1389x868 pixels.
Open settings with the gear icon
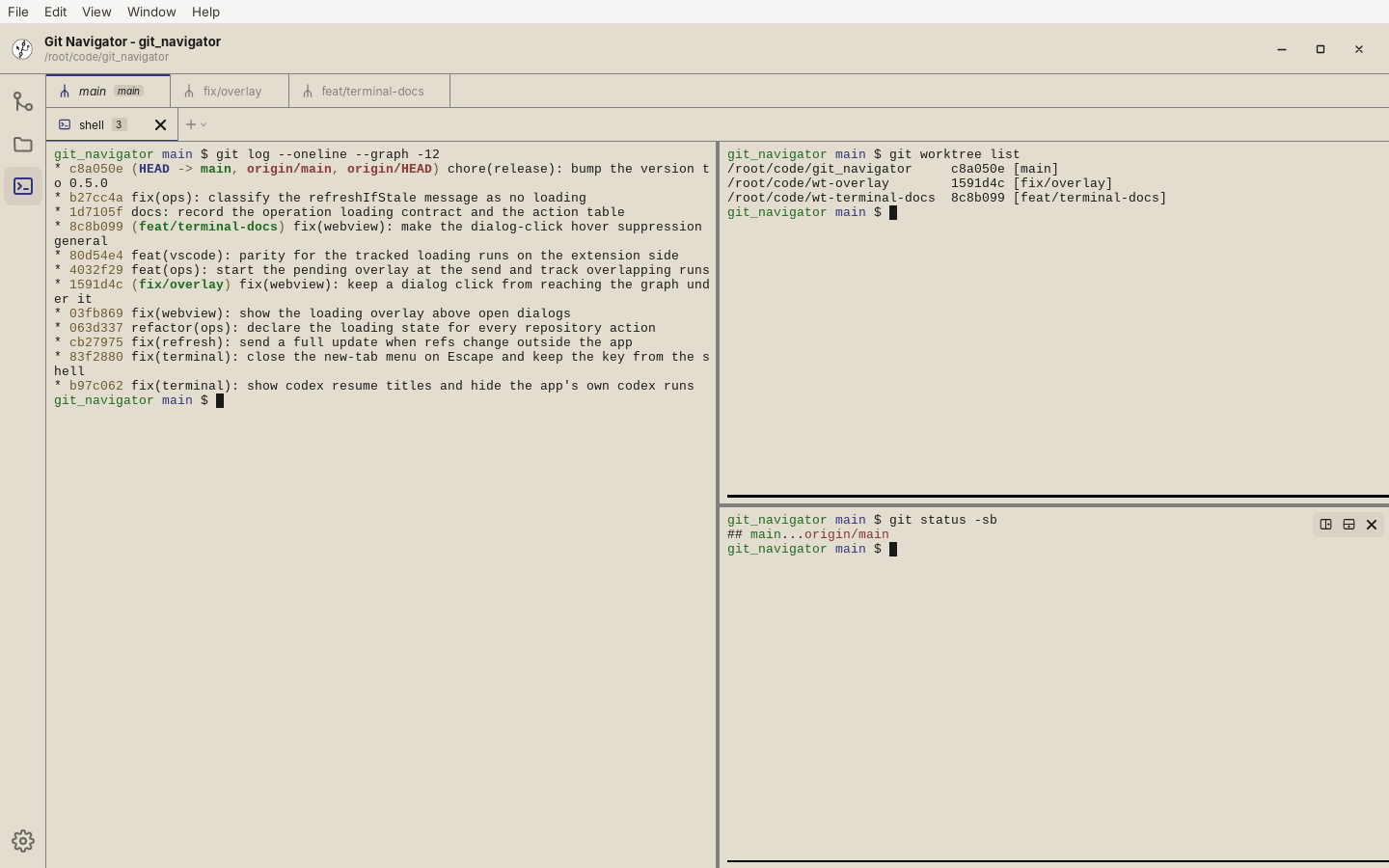23,841
